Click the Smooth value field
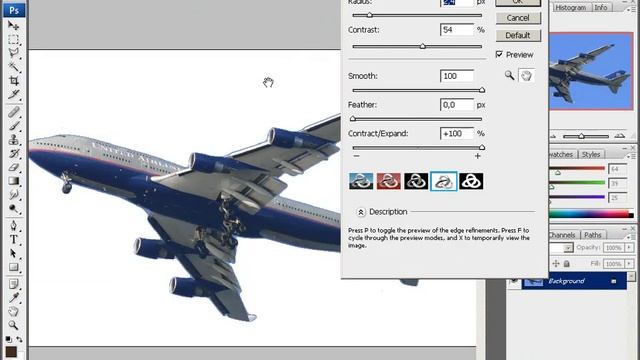The width and height of the screenshot is (640, 360). click(457, 76)
